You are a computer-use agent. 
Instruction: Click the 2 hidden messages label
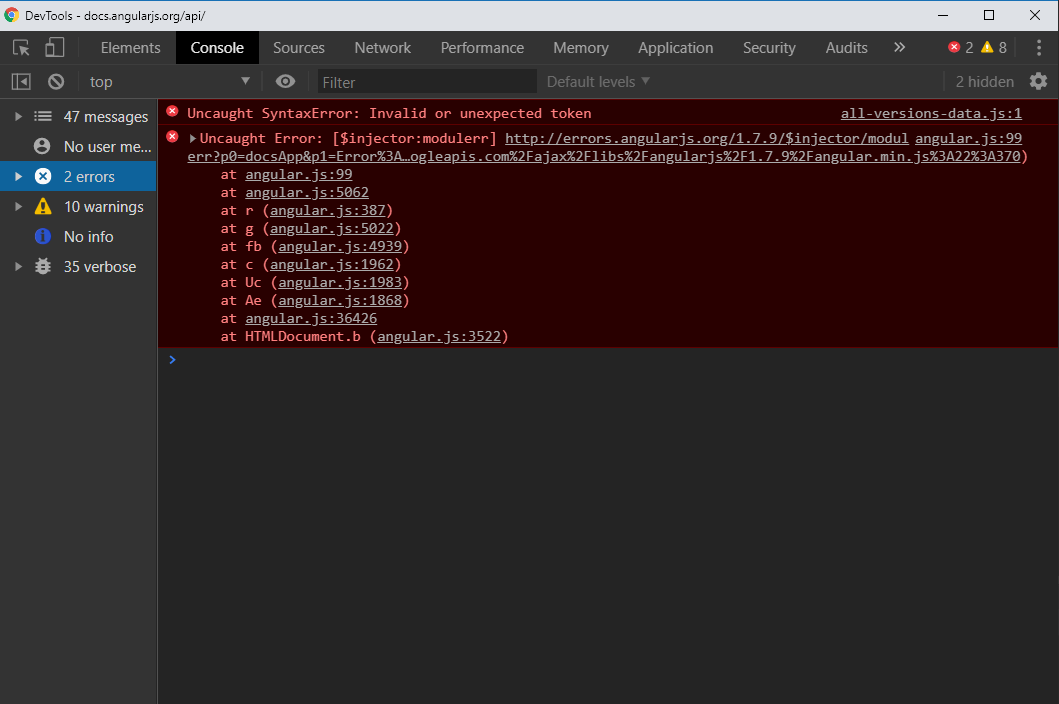point(985,82)
